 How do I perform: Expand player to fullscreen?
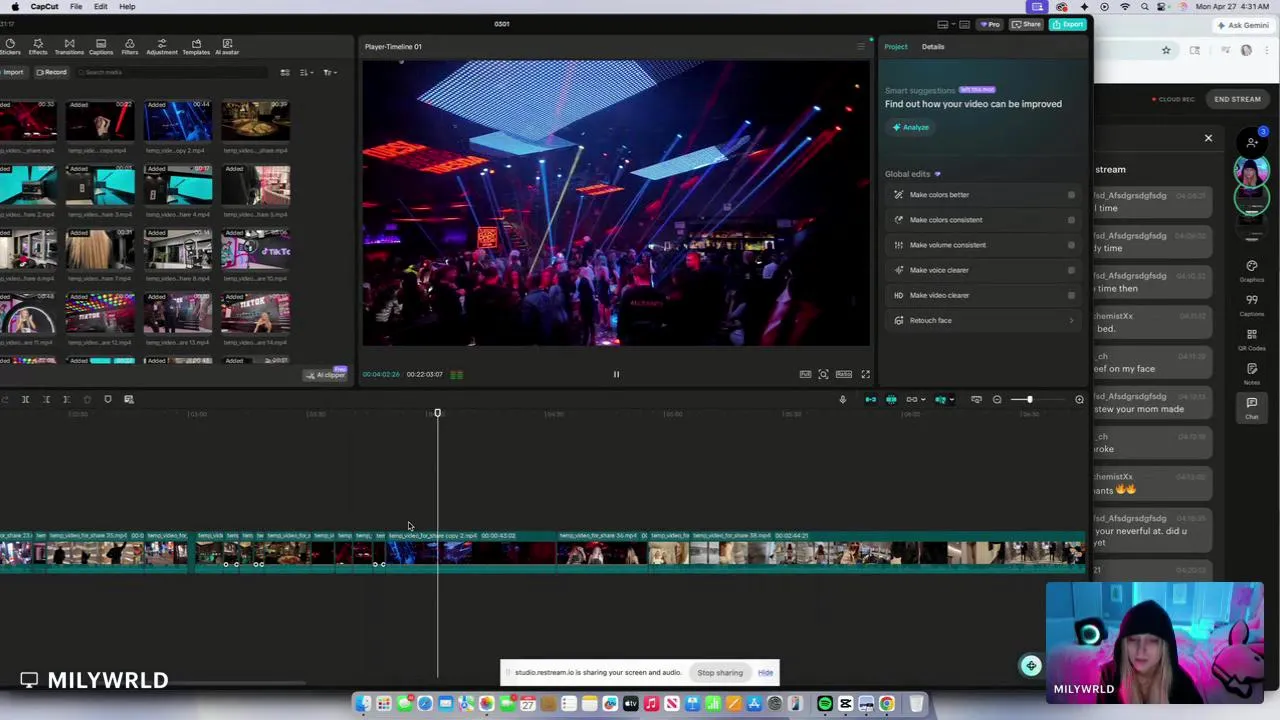865,374
